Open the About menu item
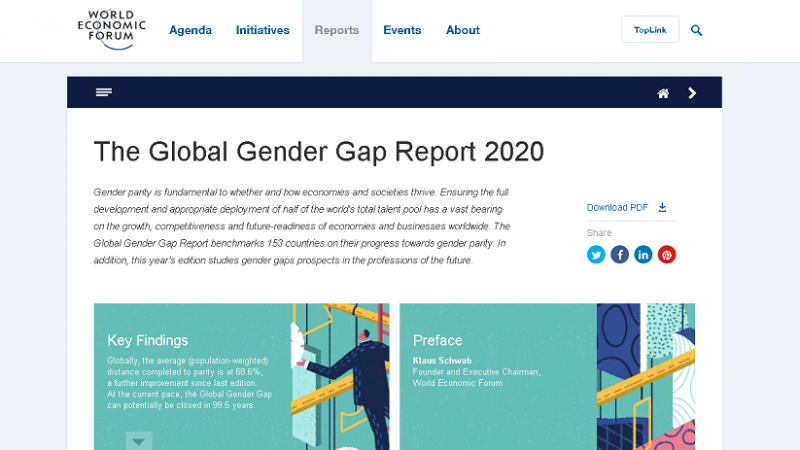The height and width of the screenshot is (450, 800). [x=463, y=30]
